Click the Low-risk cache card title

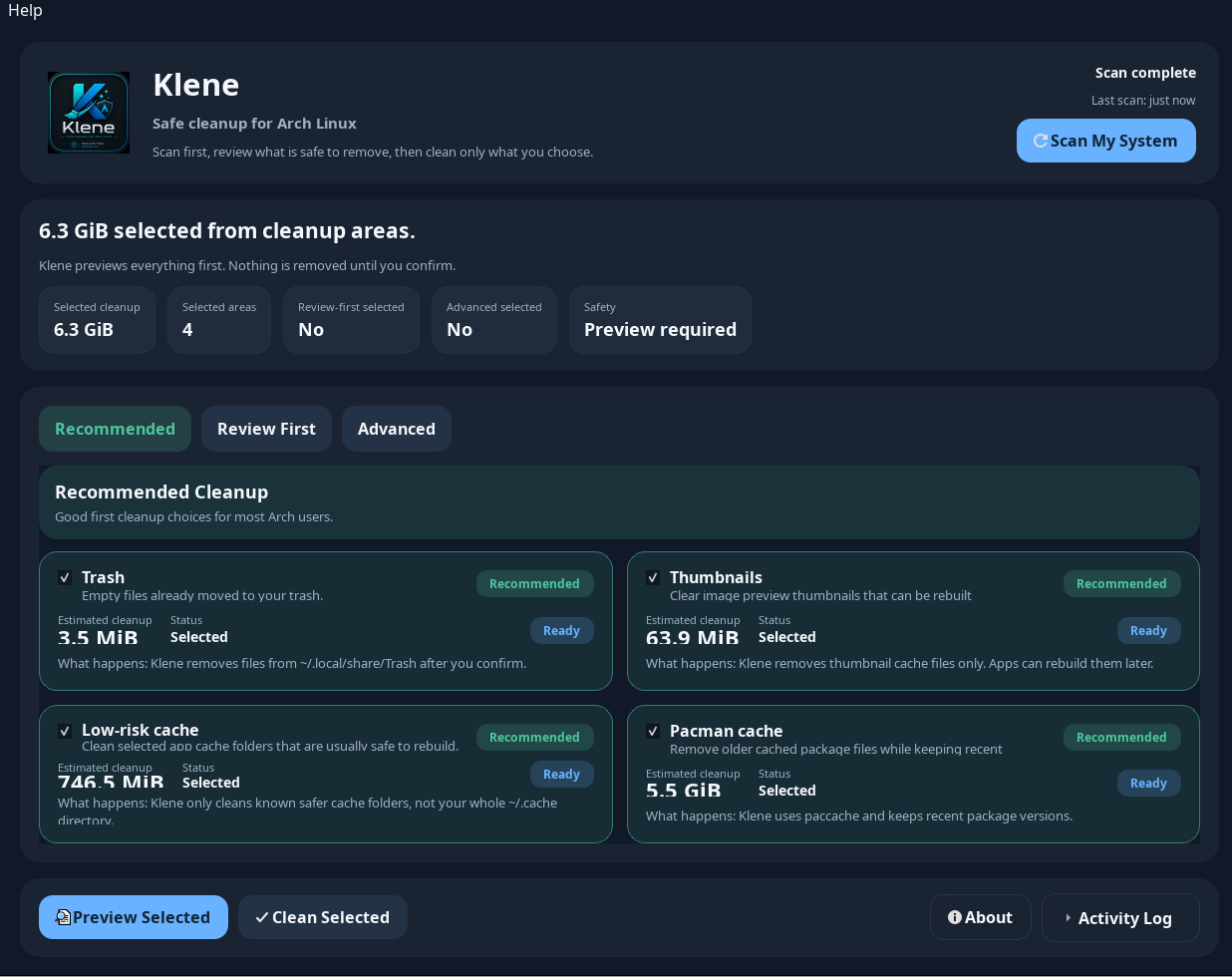140,730
